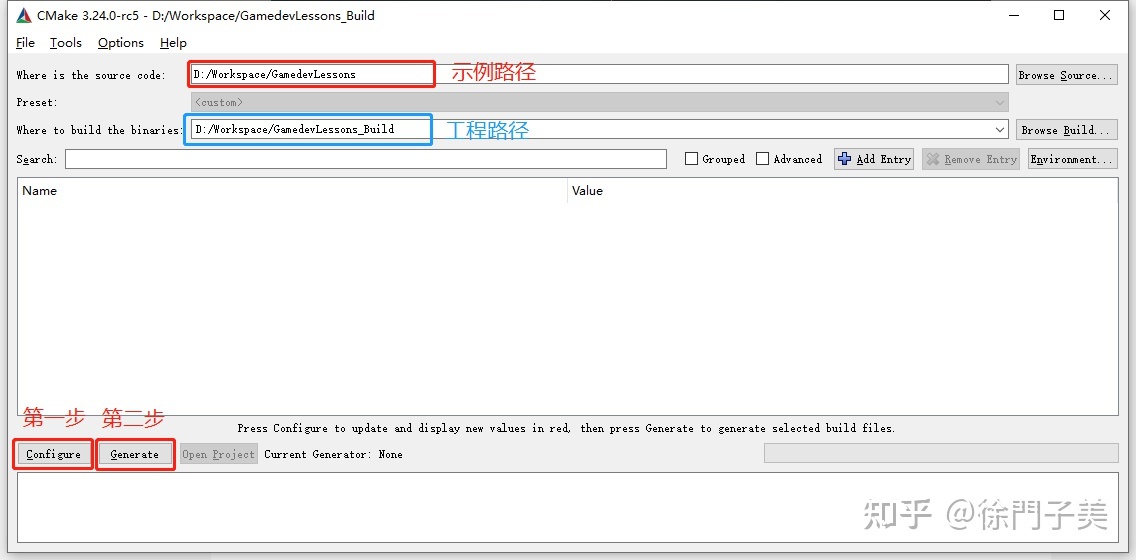Open the File menu
This screenshot has width=1136, height=560.
[25, 43]
